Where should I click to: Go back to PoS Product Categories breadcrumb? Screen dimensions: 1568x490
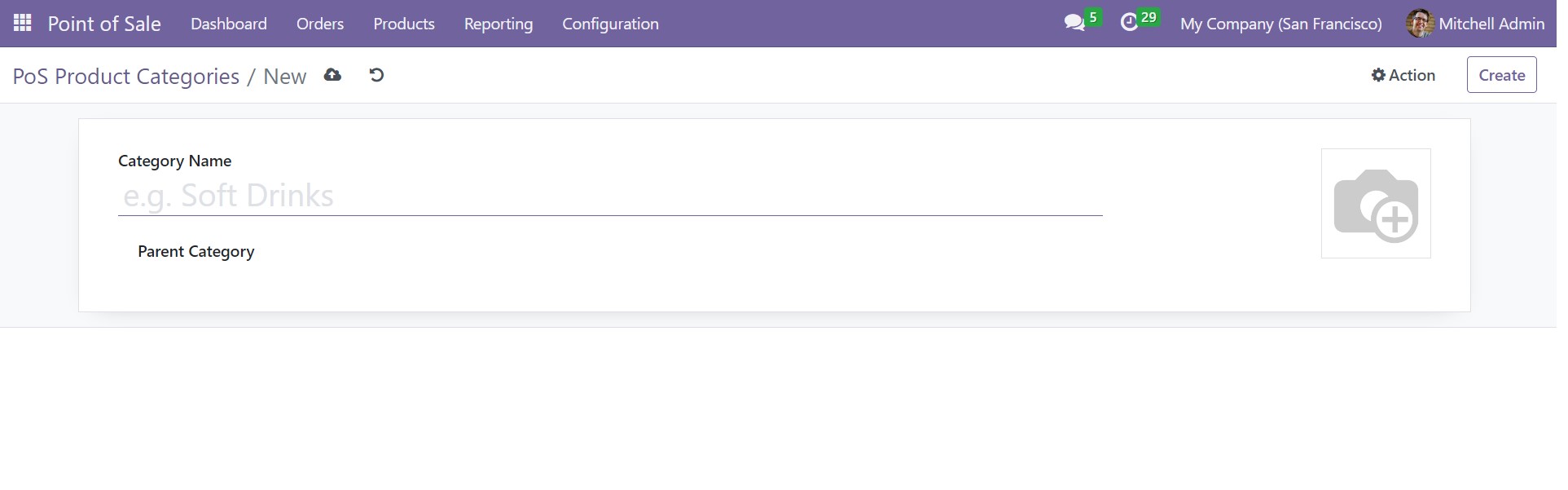pos(126,77)
